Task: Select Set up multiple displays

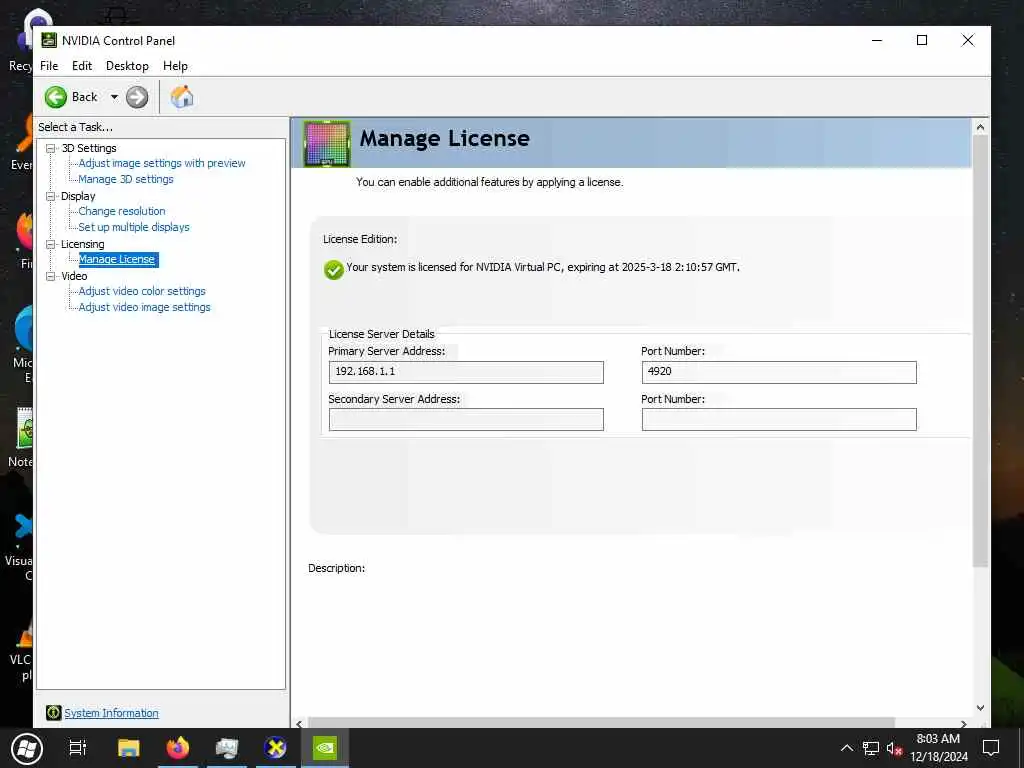Action: 134,227
